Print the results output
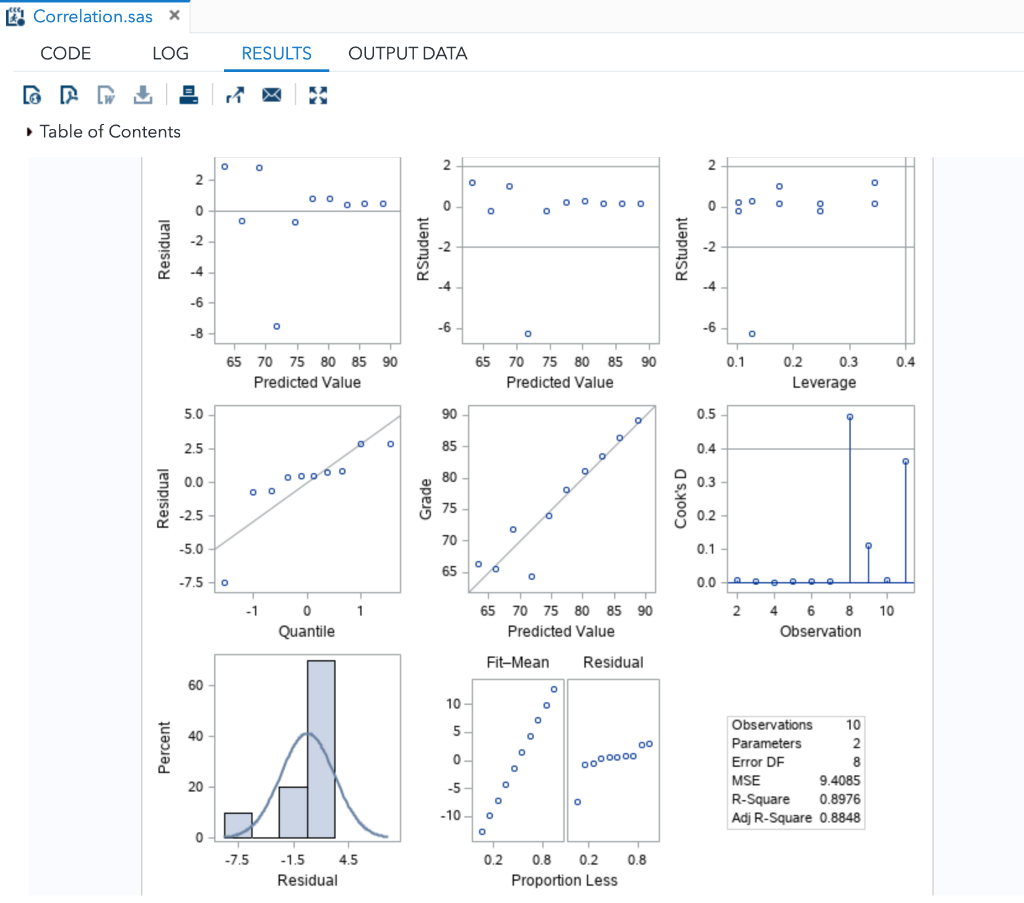Screen dimensions: 1024x903 tap(188, 94)
